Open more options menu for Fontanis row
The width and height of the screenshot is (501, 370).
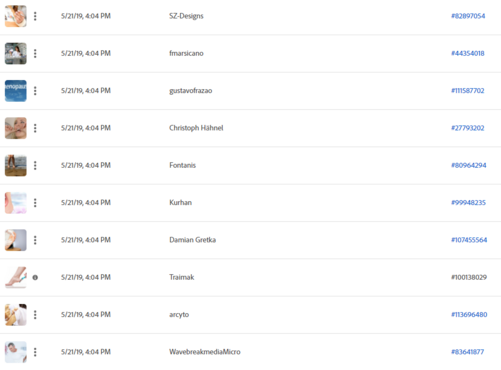[x=35, y=165]
